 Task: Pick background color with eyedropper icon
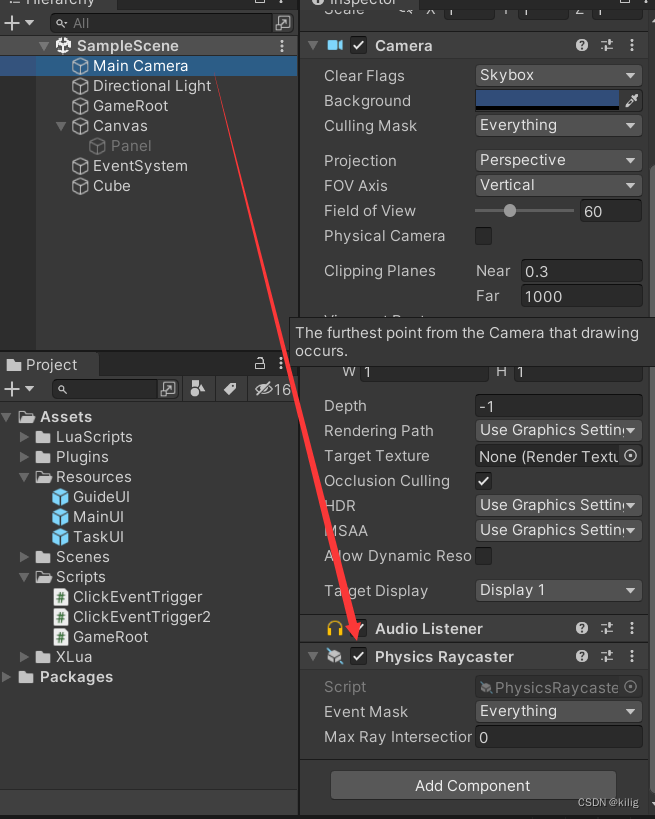tap(631, 100)
